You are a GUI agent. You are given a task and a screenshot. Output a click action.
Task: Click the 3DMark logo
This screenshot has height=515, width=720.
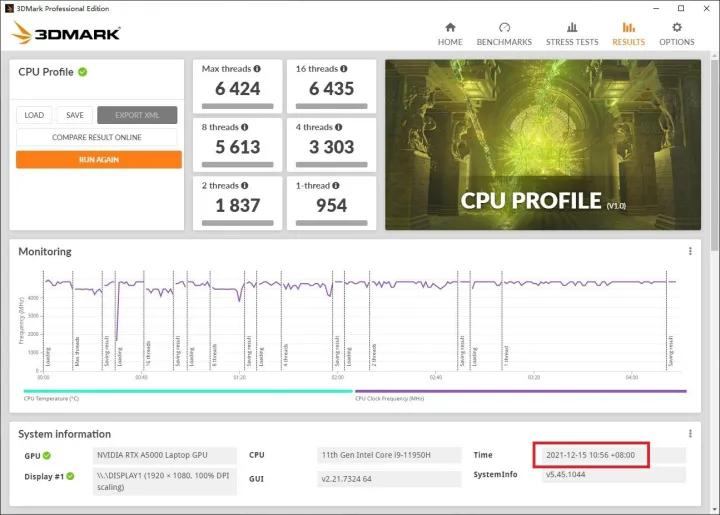tap(66, 33)
